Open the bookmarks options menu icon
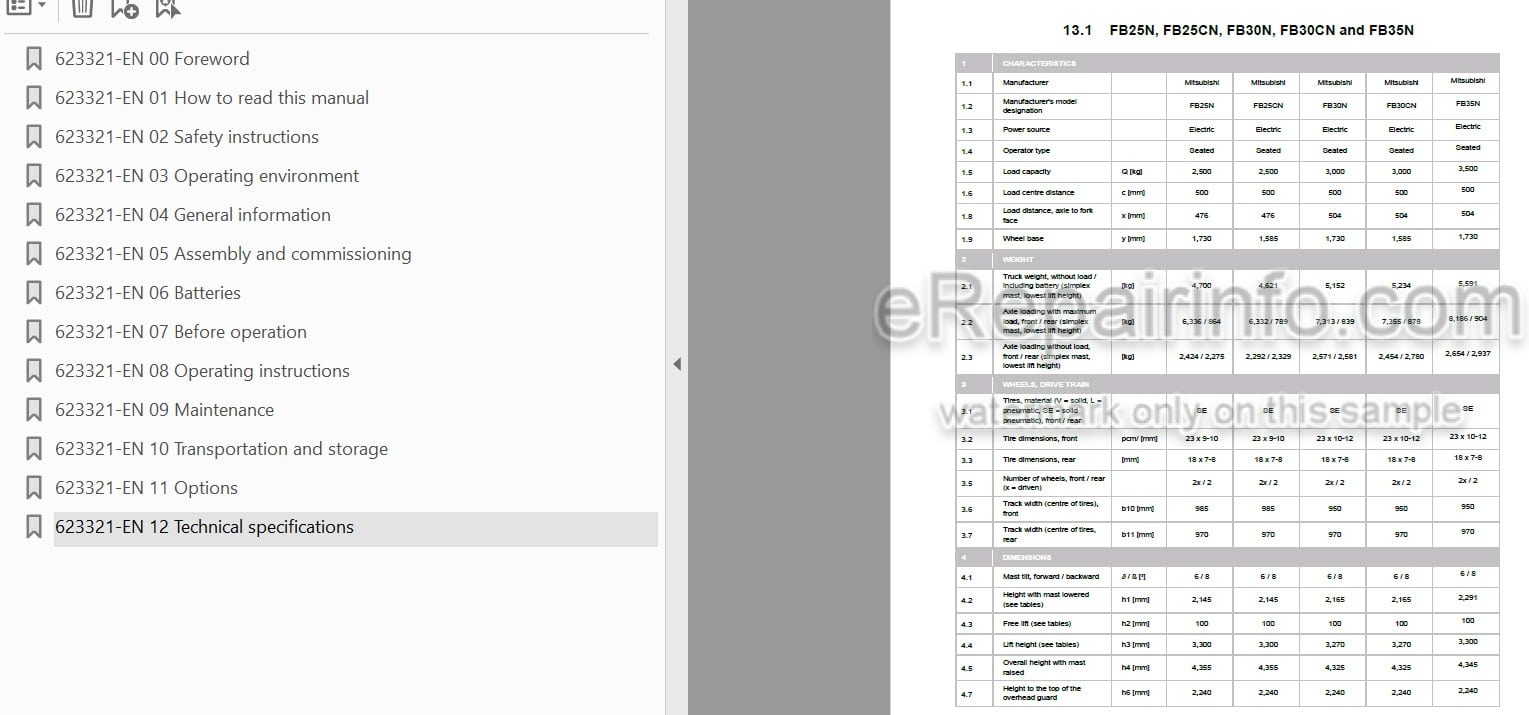 [18, 7]
